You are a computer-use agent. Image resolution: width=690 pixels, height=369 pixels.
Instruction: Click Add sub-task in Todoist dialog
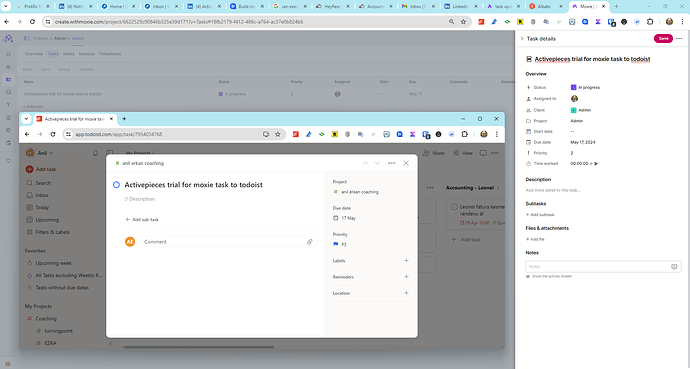(x=142, y=219)
